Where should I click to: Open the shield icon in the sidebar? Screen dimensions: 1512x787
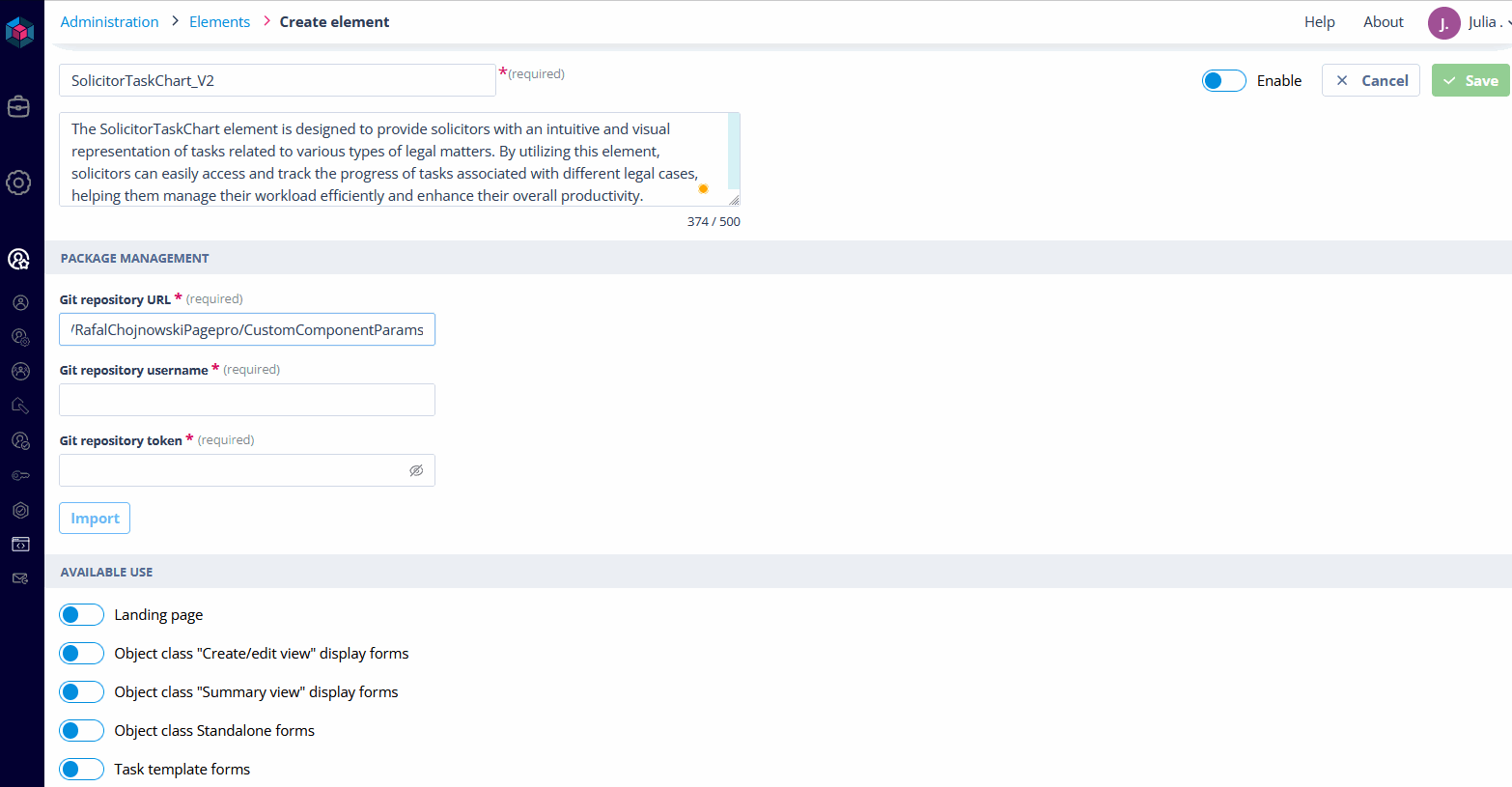20,510
